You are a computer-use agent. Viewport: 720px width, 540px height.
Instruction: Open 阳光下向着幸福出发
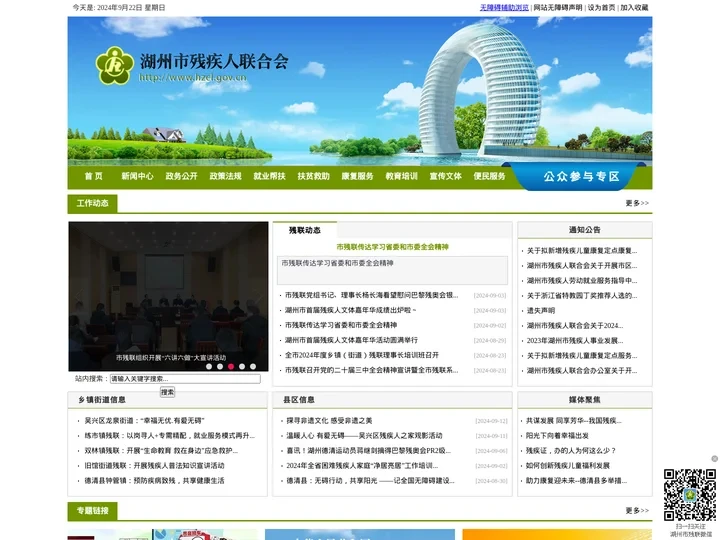(x=557, y=436)
